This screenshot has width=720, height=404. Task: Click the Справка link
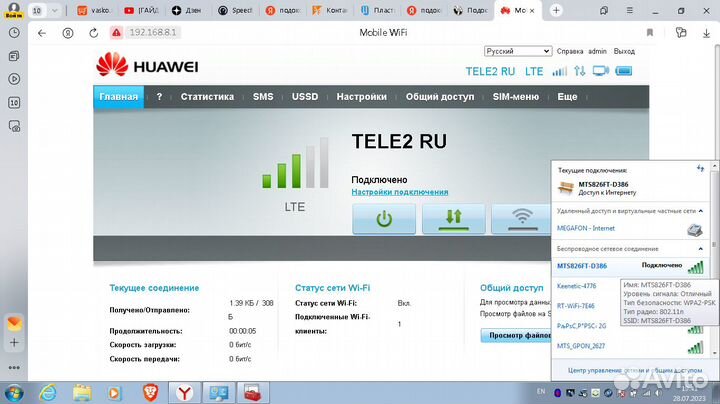pos(570,51)
